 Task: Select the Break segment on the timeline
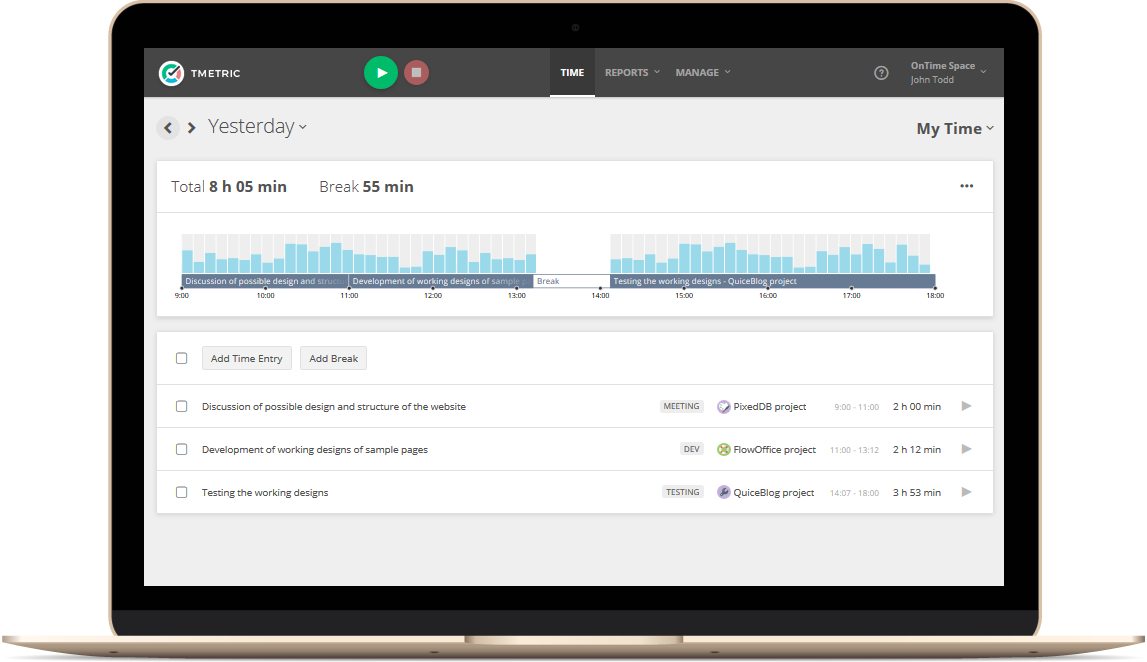coord(571,281)
